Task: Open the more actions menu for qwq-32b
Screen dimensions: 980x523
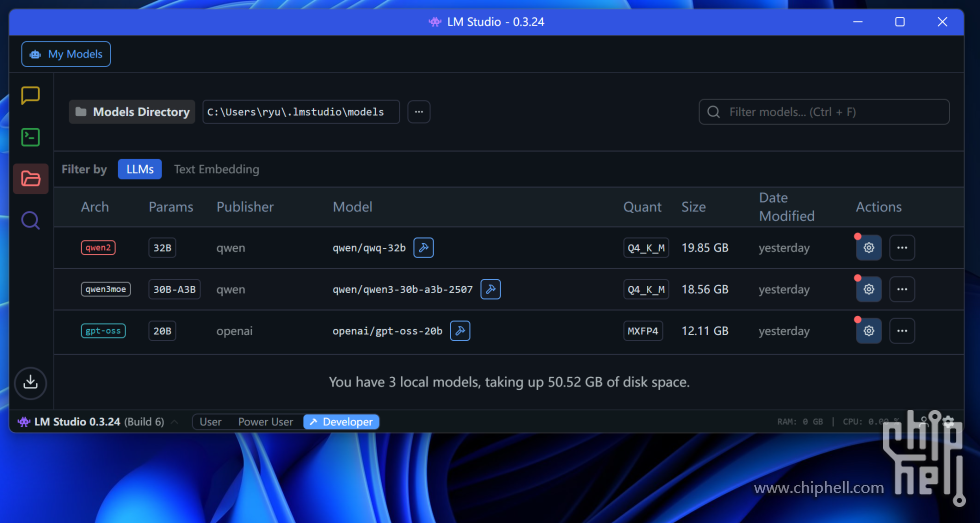Action: point(902,248)
